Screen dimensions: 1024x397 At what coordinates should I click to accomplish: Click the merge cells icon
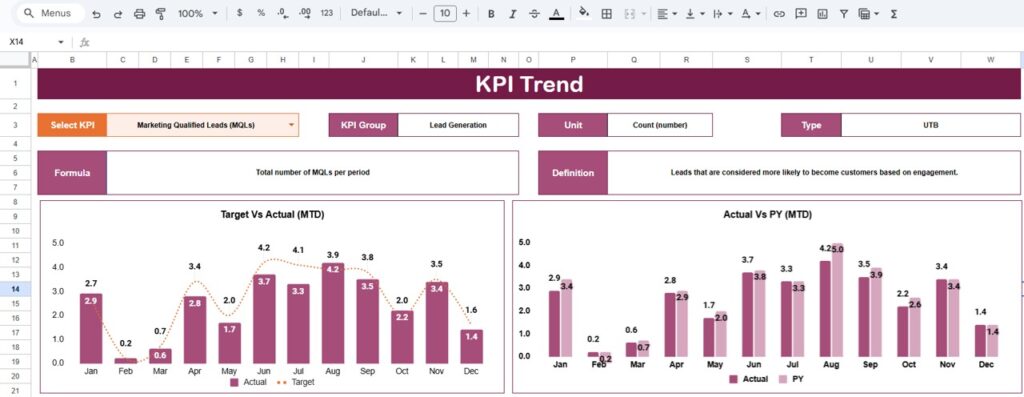[630, 14]
